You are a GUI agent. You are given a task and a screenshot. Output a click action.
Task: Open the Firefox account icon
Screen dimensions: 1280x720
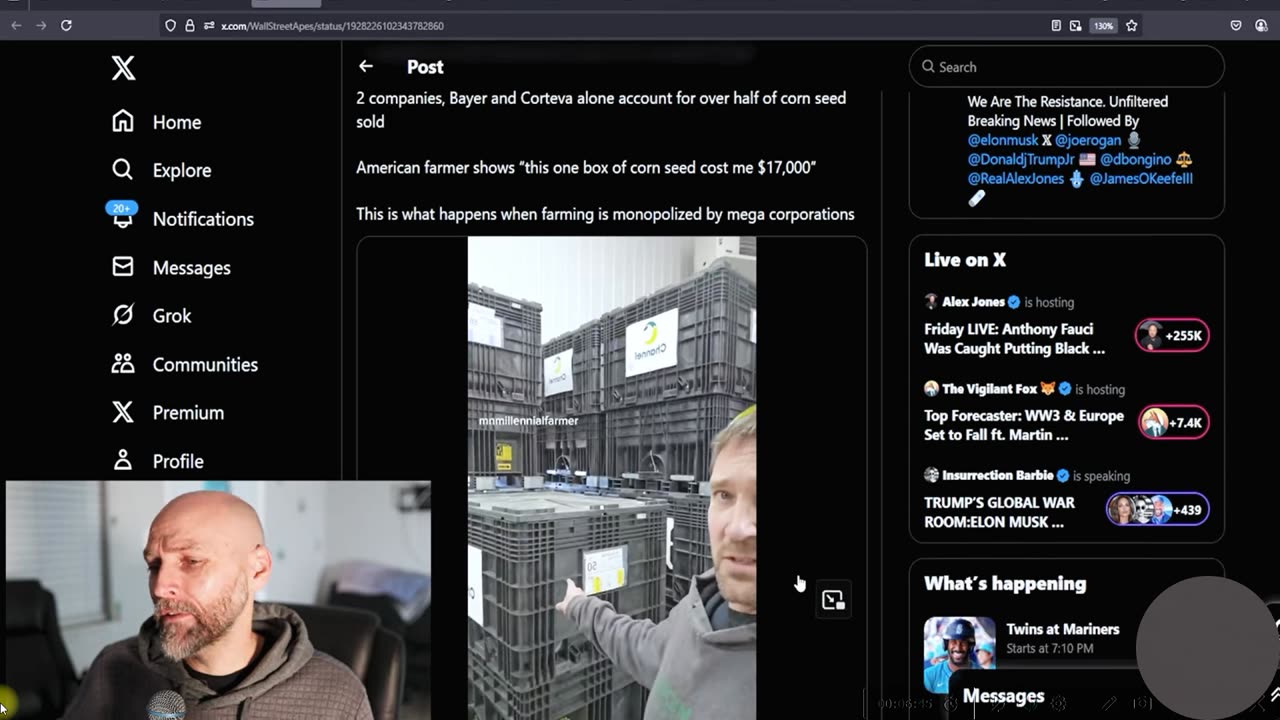click(x=1261, y=25)
